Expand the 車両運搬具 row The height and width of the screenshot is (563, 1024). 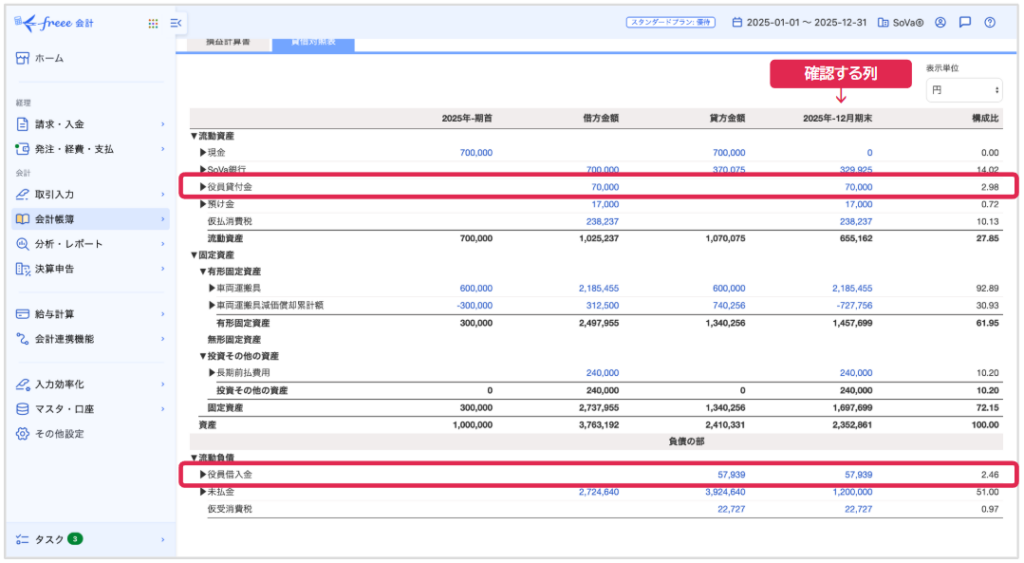(212, 288)
